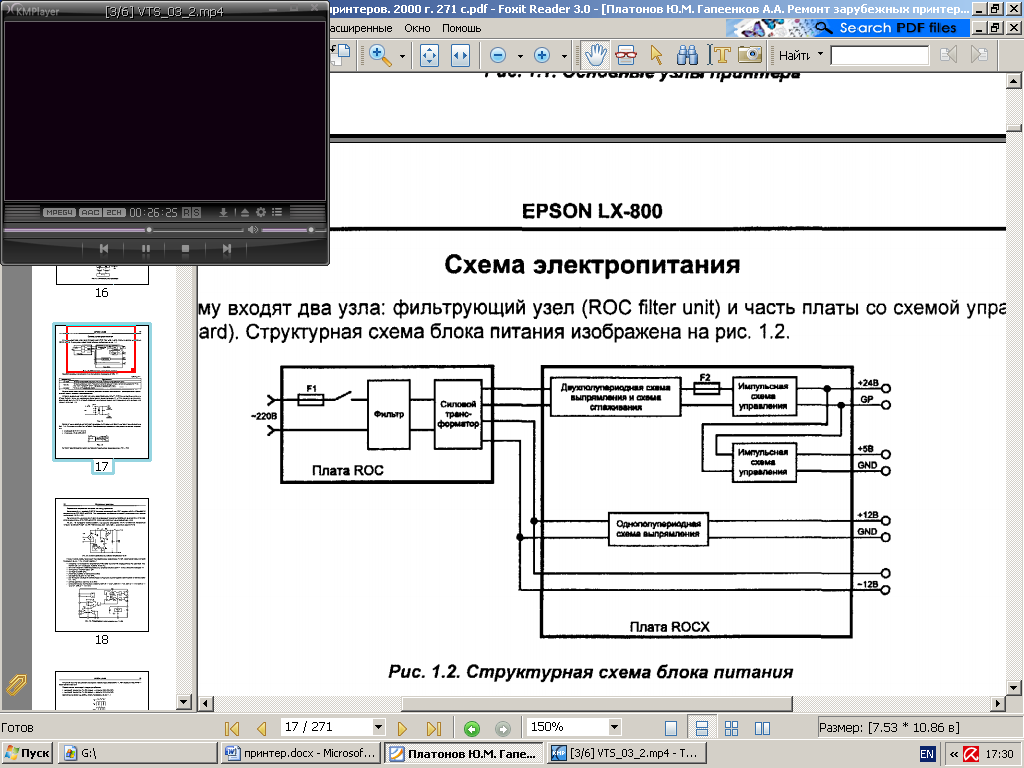Click the KMPlayer download arrow icon

coord(223,212)
